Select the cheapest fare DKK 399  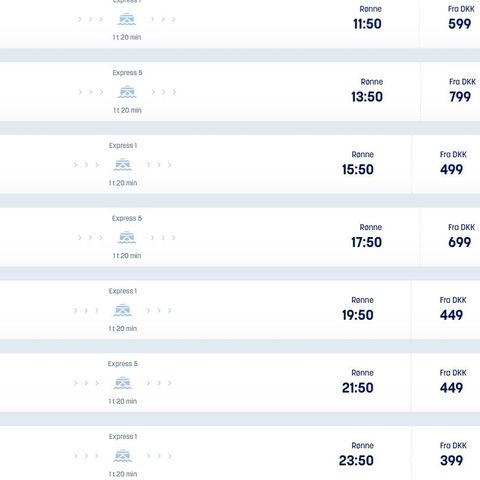pos(453,454)
